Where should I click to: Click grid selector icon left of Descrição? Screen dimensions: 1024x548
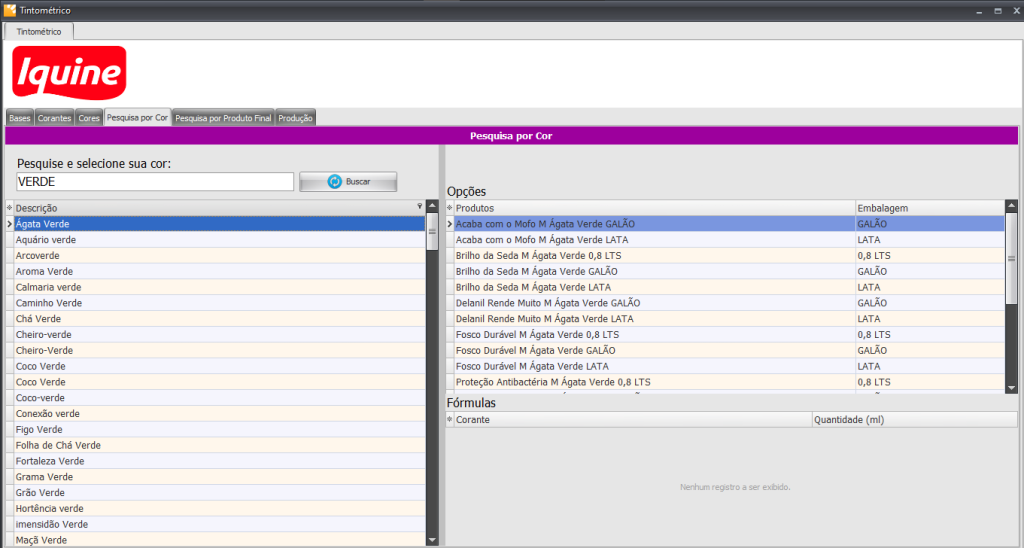tap(10, 208)
